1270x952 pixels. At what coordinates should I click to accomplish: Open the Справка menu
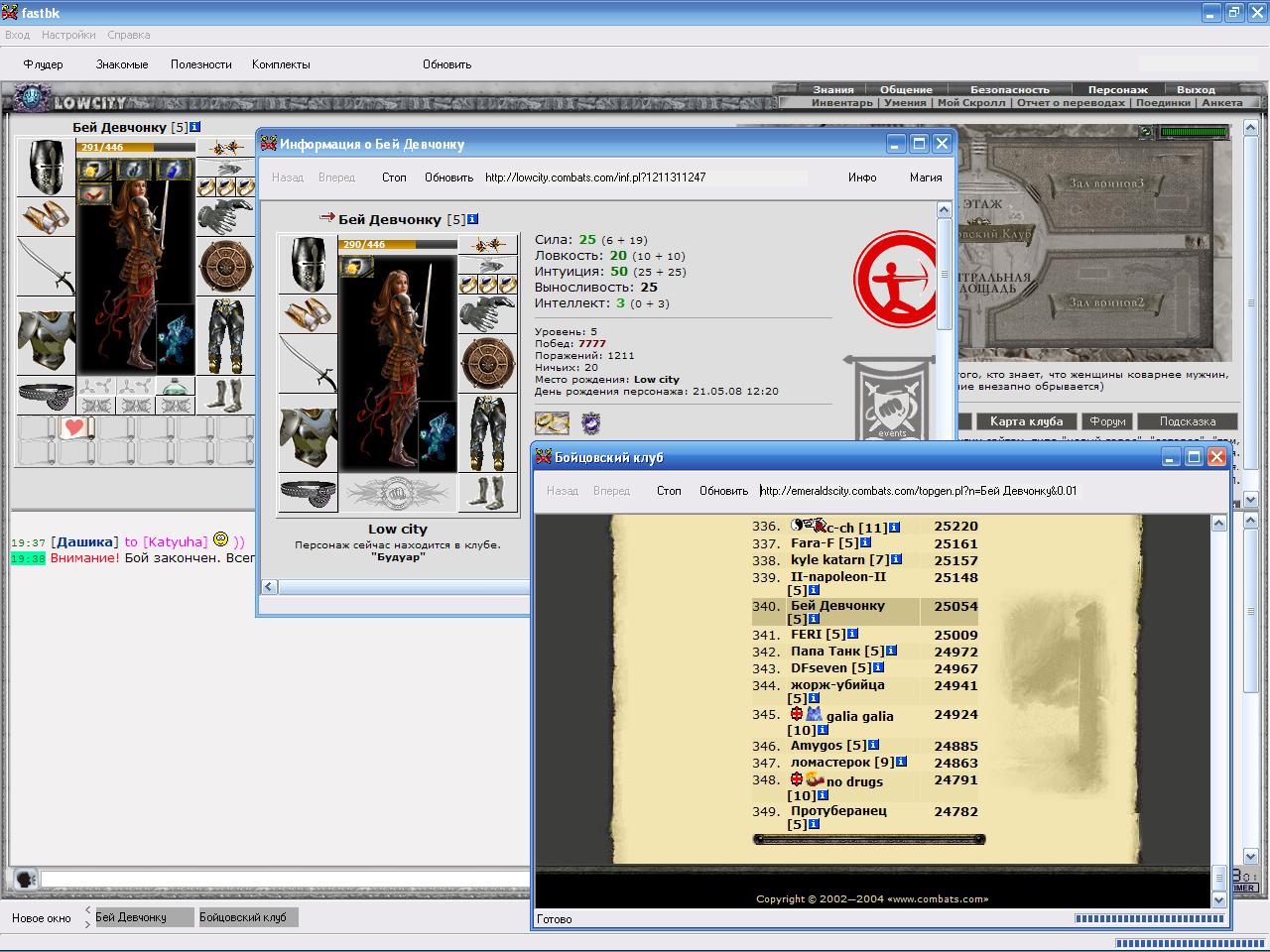129,35
